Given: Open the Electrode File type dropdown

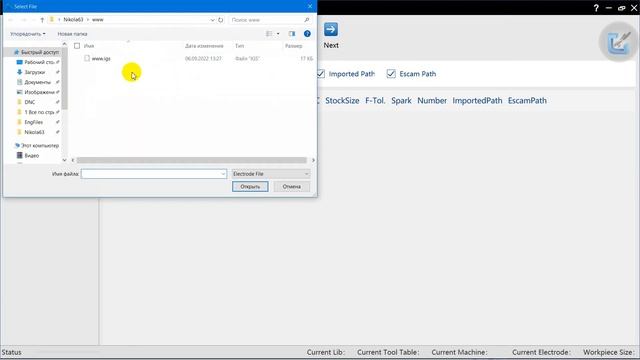Looking at the screenshot, I should (x=270, y=174).
